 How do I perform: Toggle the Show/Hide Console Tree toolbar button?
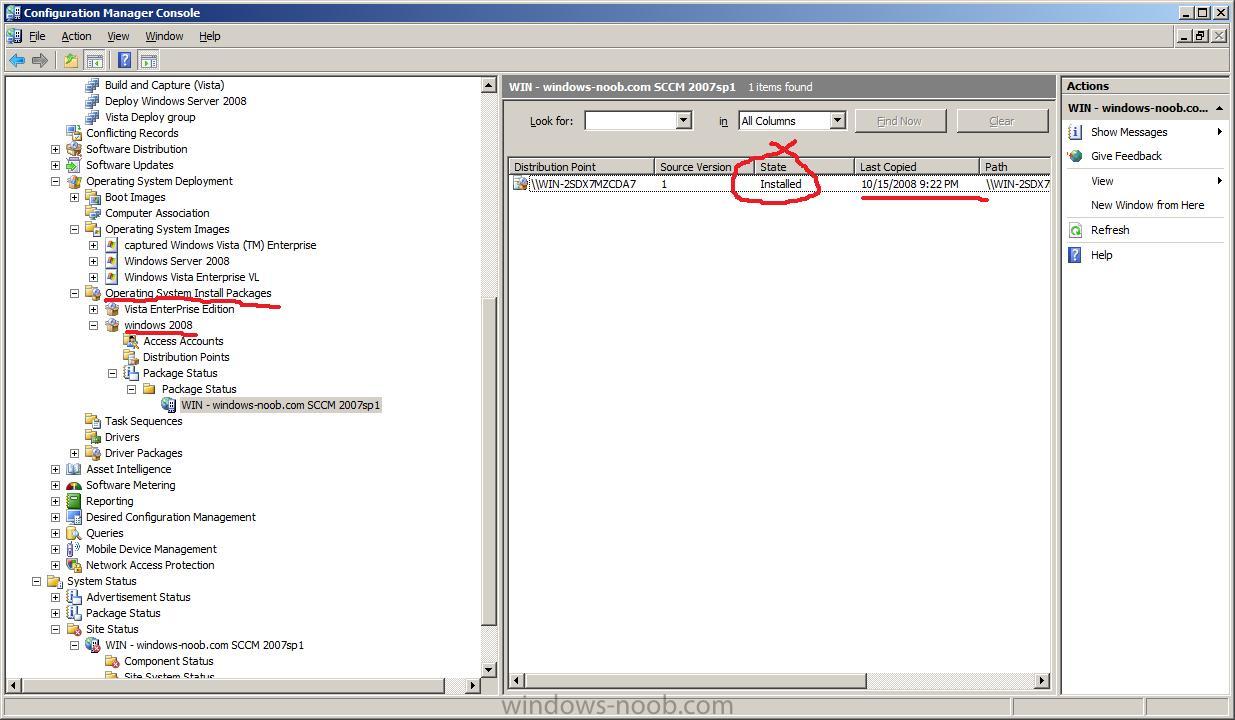click(x=94, y=61)
